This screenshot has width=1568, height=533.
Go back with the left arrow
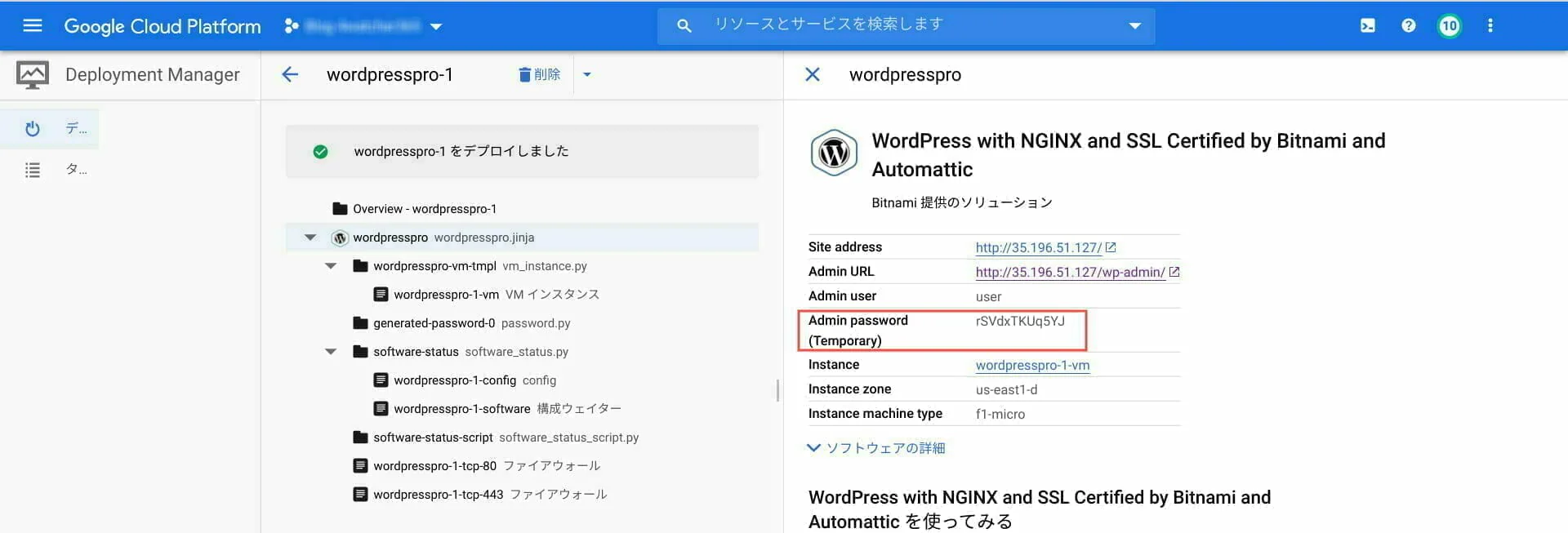(290, 75)
